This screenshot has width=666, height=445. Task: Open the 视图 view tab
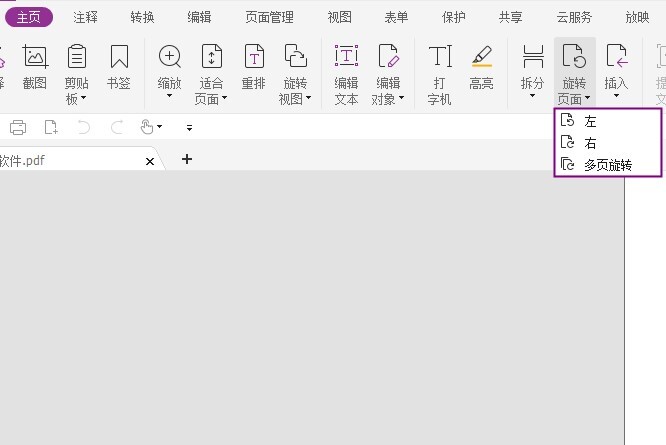339,17
